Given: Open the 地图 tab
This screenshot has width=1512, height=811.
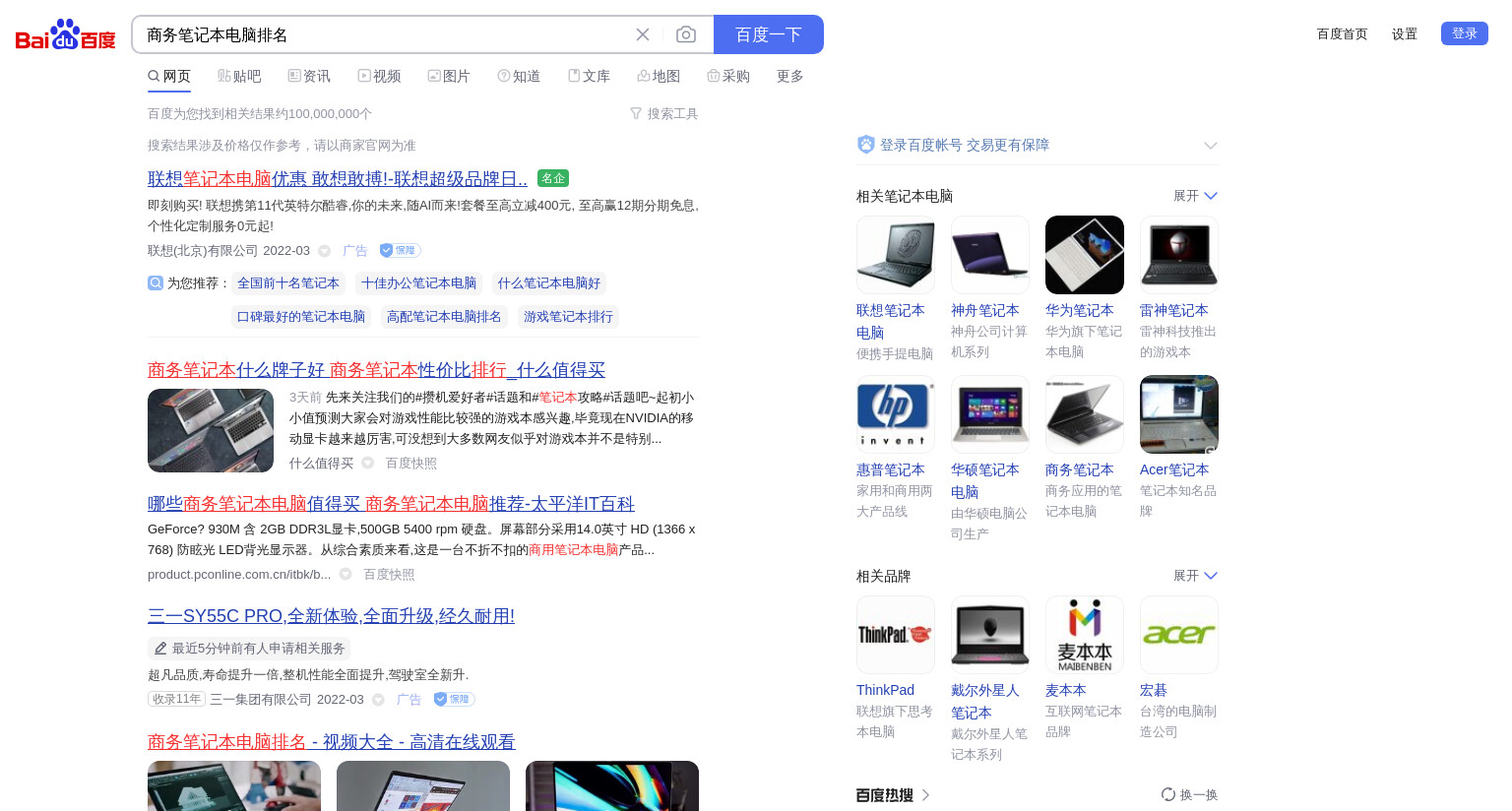Looking at the screenshot, I should click(x=659, y=76).
